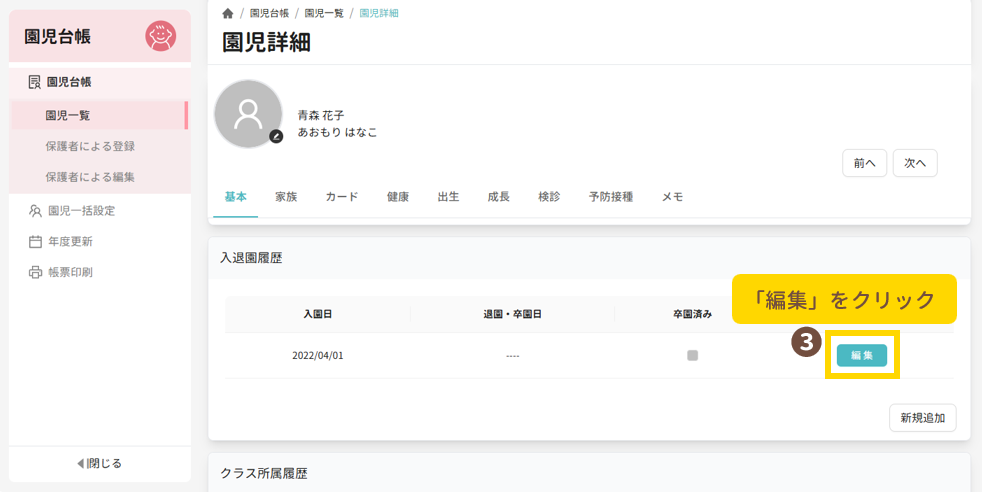Click the pink child face logo icon

[x=160, y=37]
